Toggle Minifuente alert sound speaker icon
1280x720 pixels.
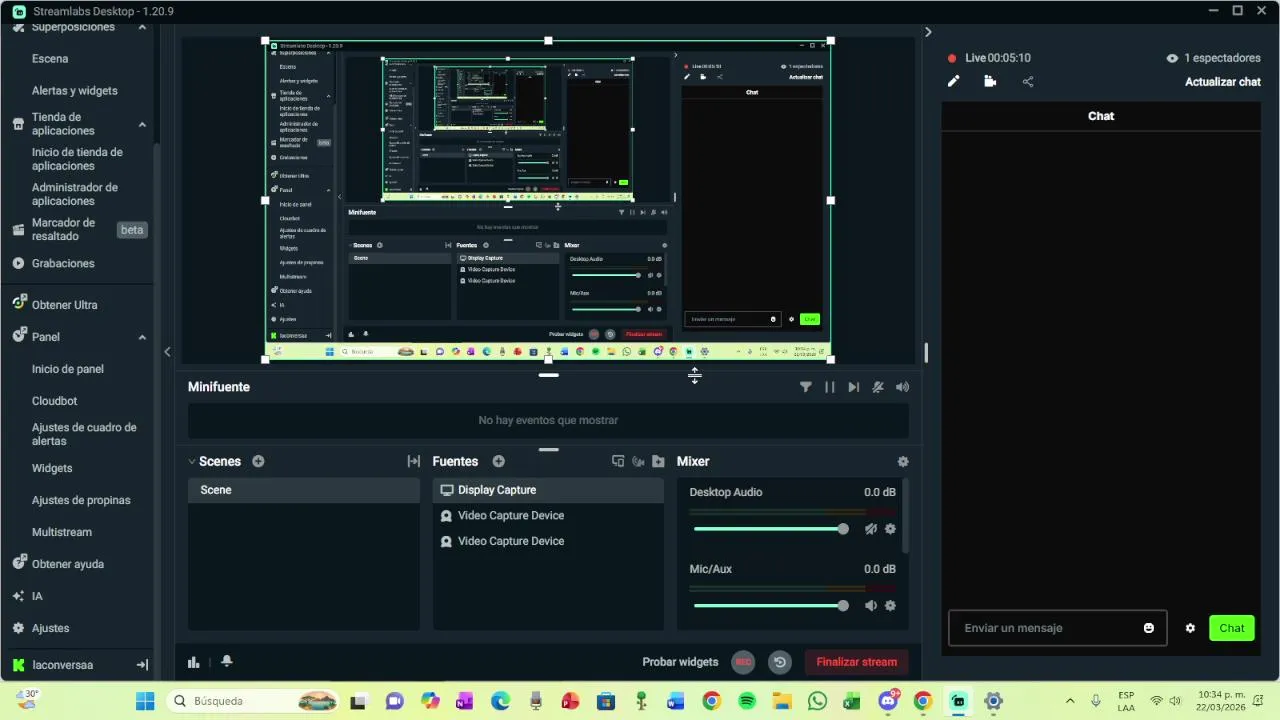[902, 387]
